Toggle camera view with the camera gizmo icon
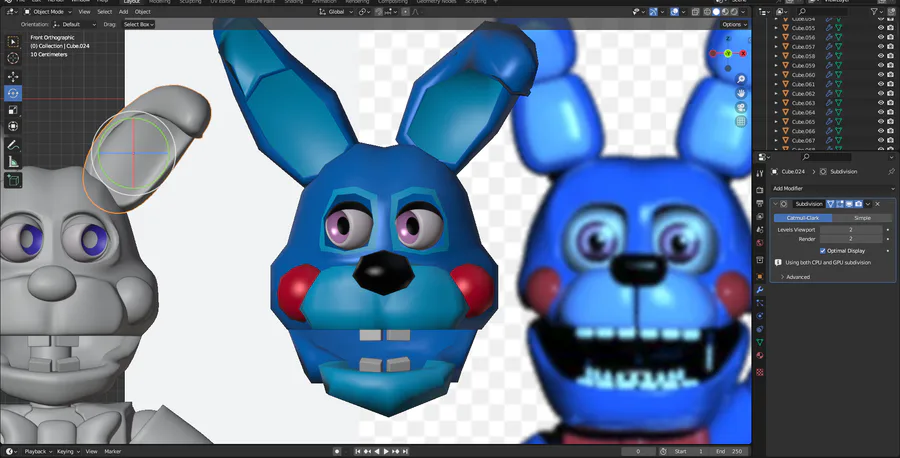The height and width of the screenshot is (458, 900). [x=741, y=107]
